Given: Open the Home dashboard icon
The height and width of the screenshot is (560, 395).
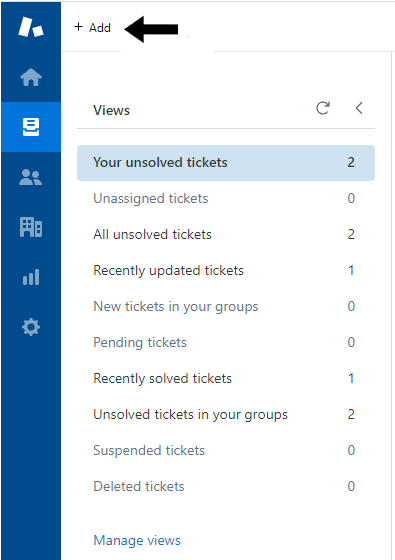Looking at the screenshot, I should point(31,77).
